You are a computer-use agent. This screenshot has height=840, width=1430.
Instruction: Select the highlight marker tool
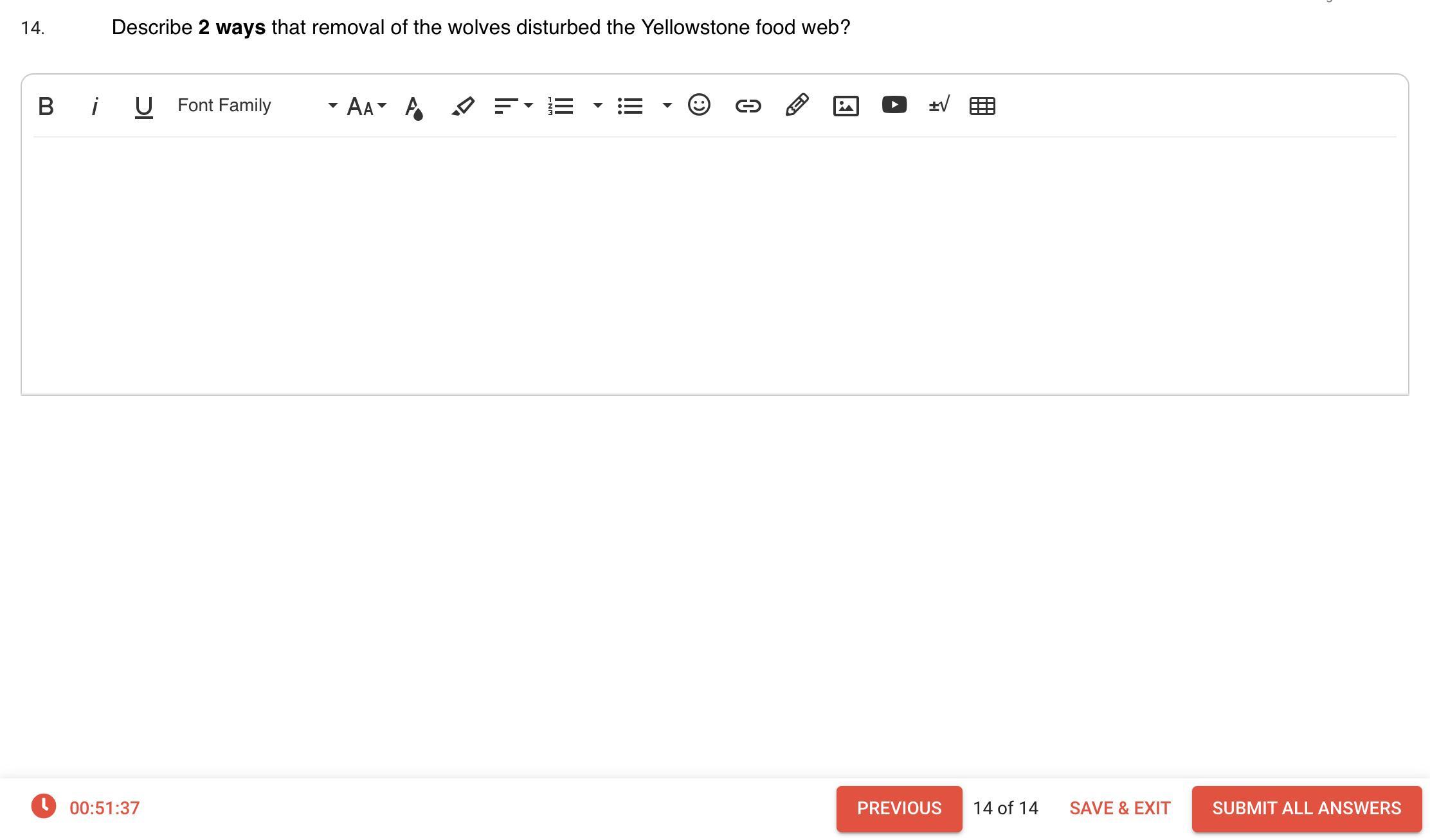point(463,106)
